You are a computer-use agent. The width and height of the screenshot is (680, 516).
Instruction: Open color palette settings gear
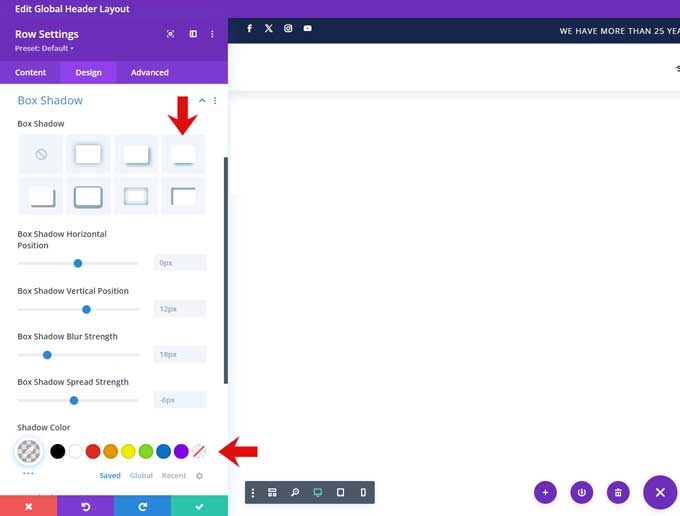(x=199, y=476)
